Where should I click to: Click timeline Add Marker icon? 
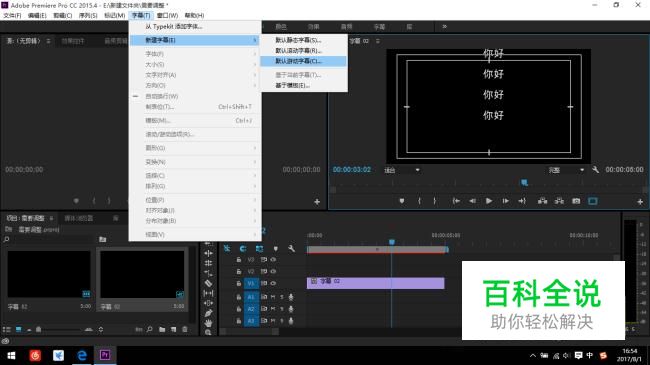click(276, 248)
